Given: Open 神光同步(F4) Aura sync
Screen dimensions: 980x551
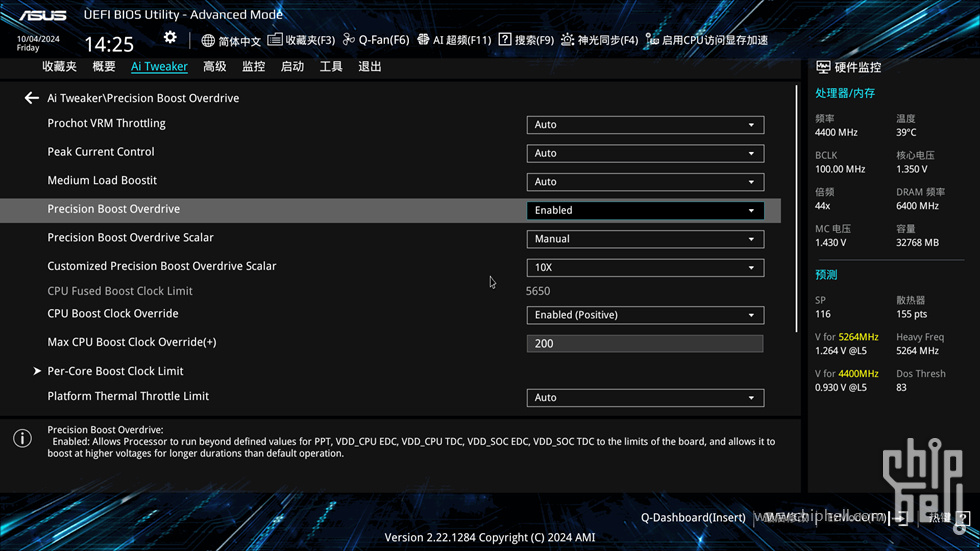Looking at the screenshot, I should 599,40.
